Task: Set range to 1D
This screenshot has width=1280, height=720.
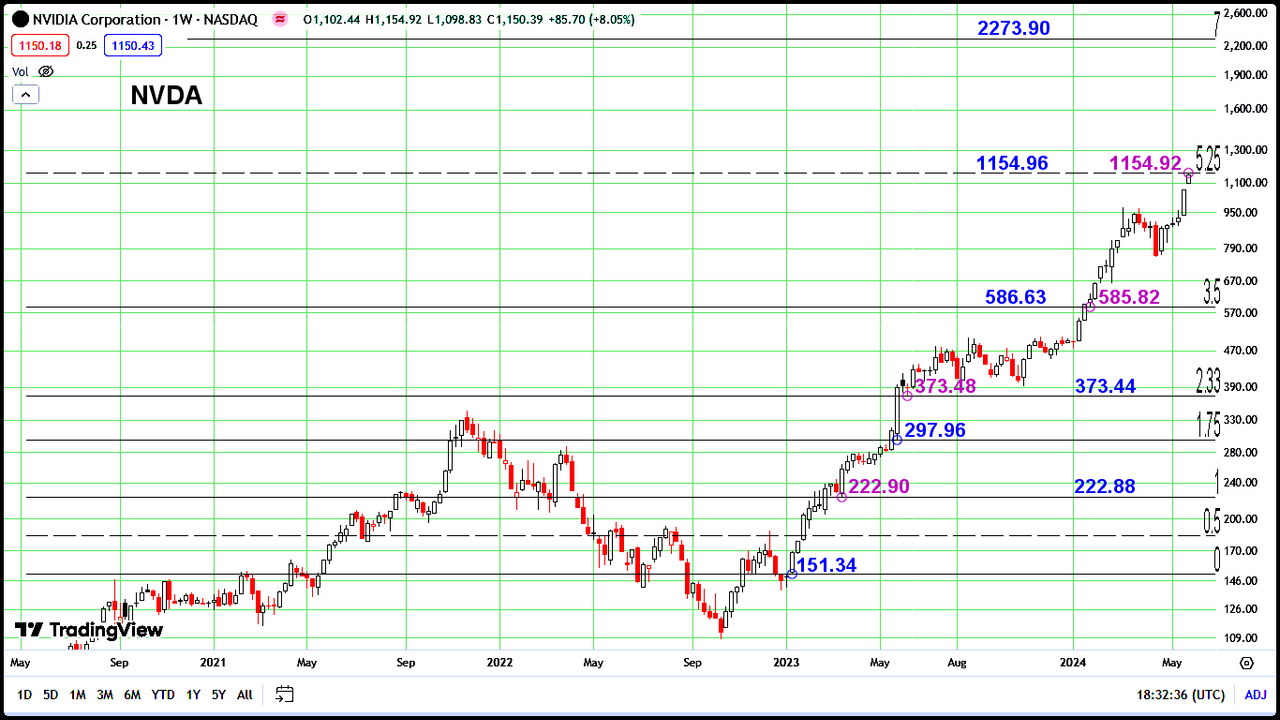Action: click(x=24, y=694)
